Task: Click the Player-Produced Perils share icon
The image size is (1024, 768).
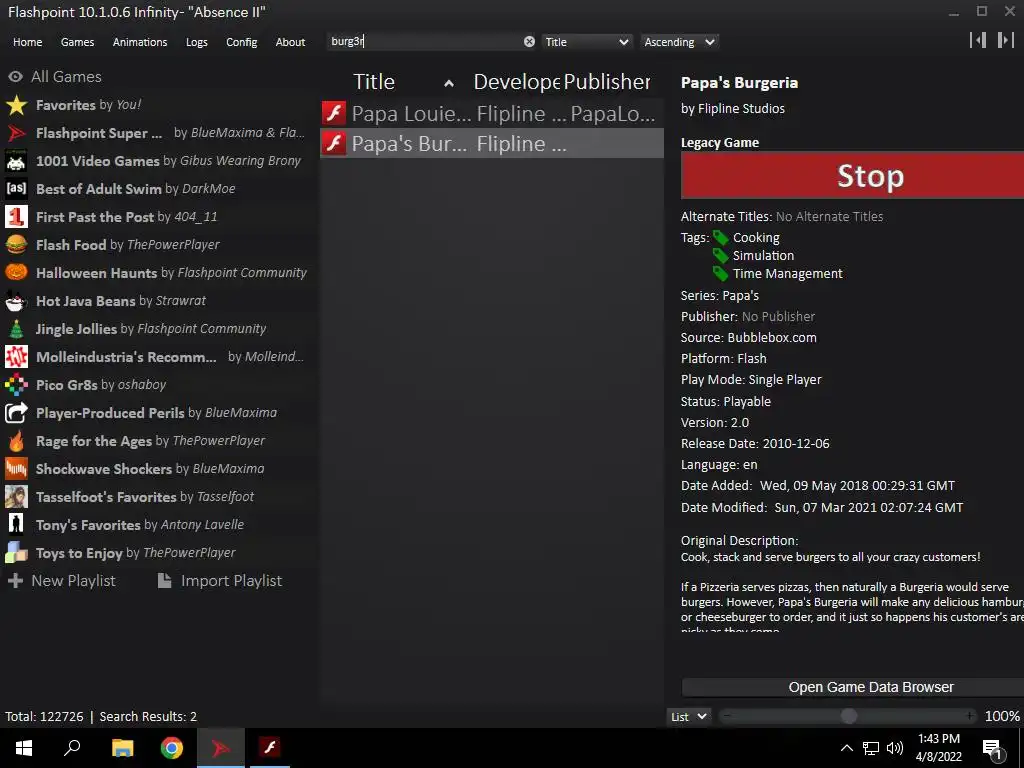Action: pyautogui.click(x=16, y=413)
